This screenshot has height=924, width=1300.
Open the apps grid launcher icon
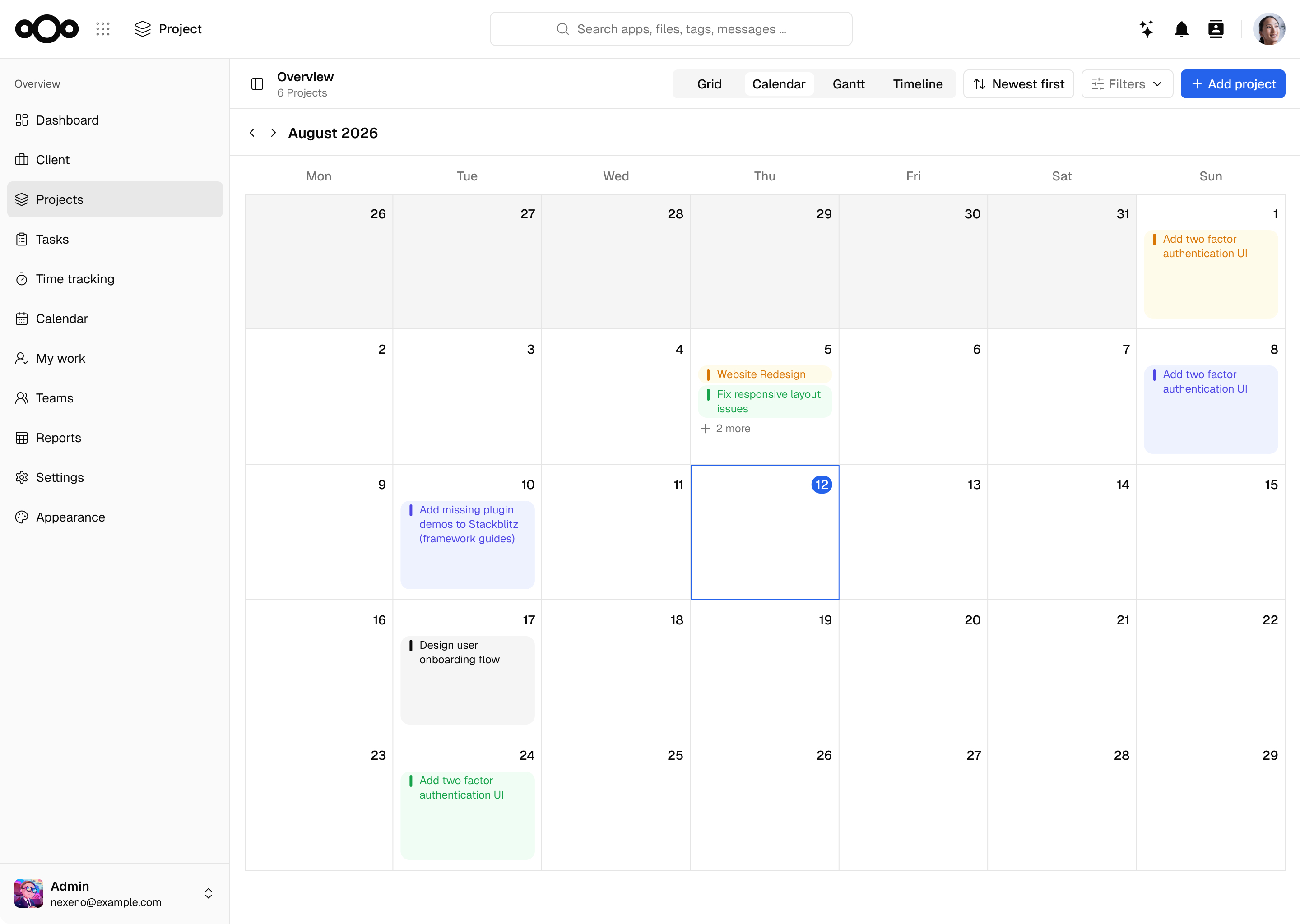tap(103, 29)
